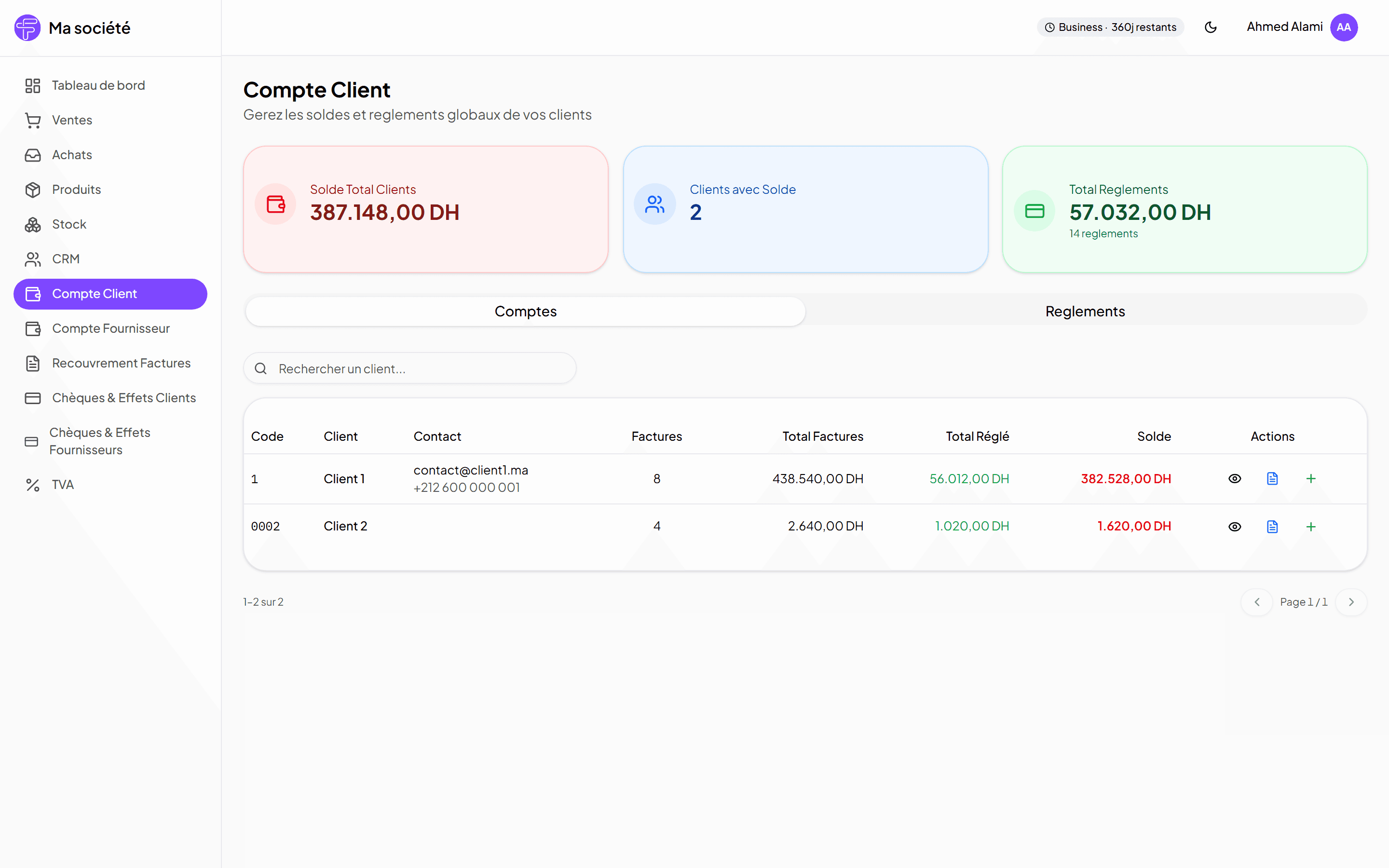Click the 1.620,00 DH solde value
Image resolution: width=1389 pixels, height=868 pixels.
click(1134, 527)
